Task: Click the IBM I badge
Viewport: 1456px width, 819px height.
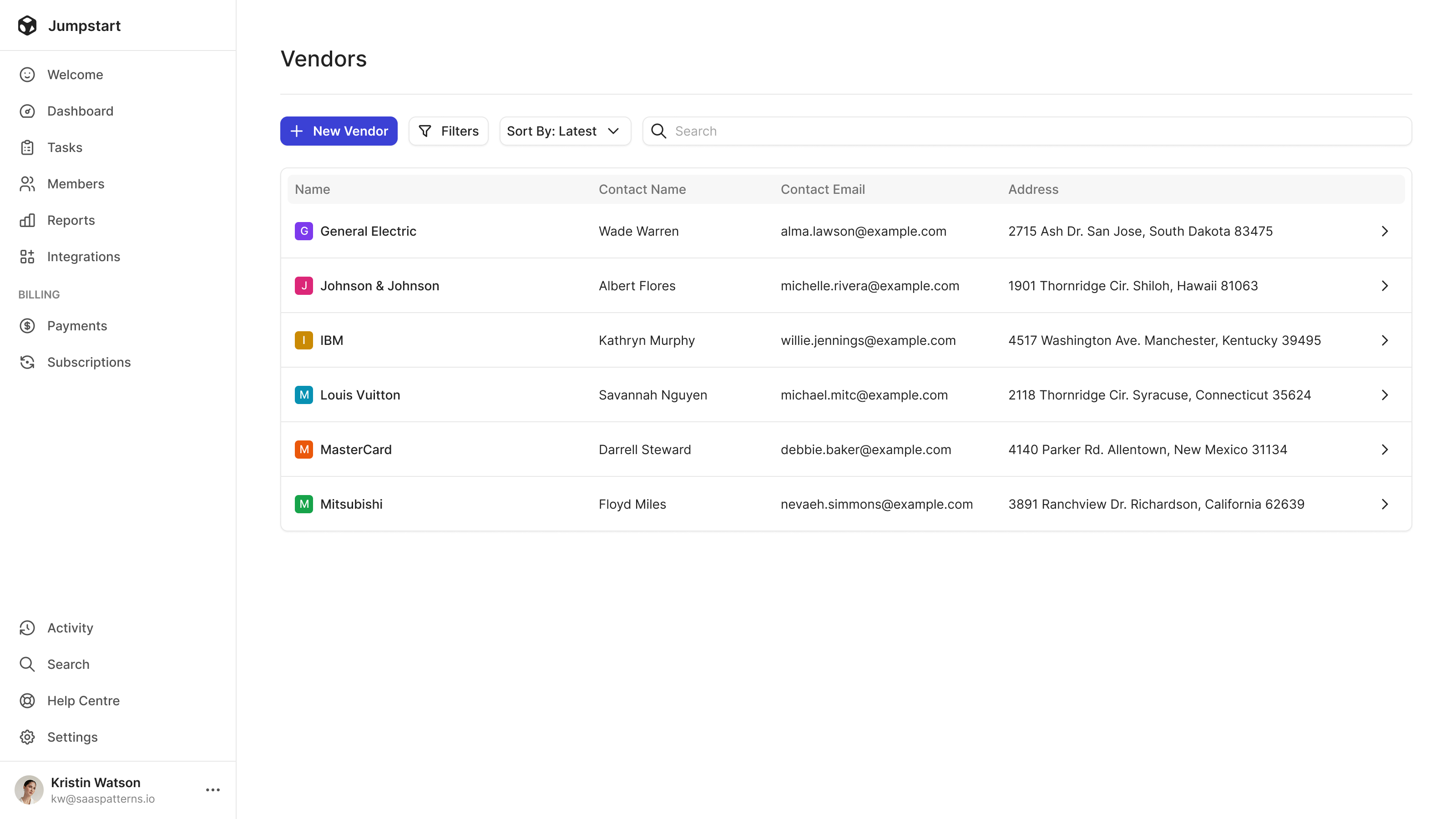Action: click(303, 340)
